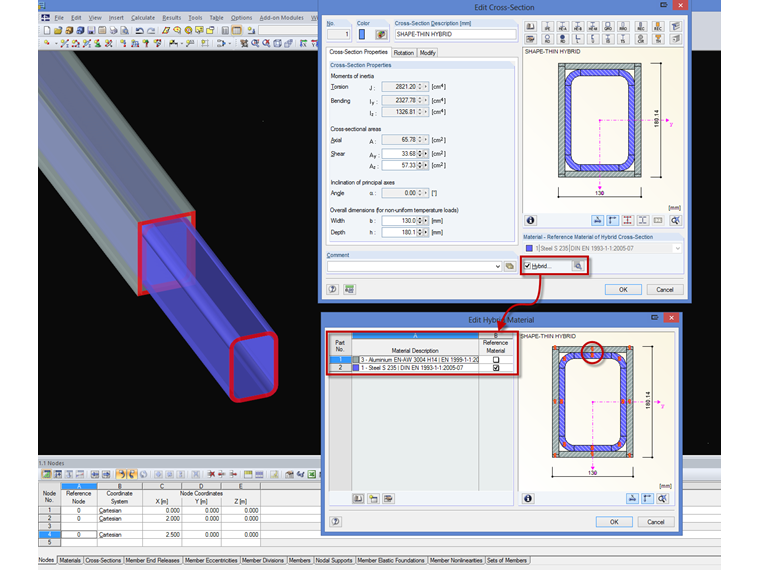Click Cancel in Edit Cross-Section dialog

click(665, 289)
